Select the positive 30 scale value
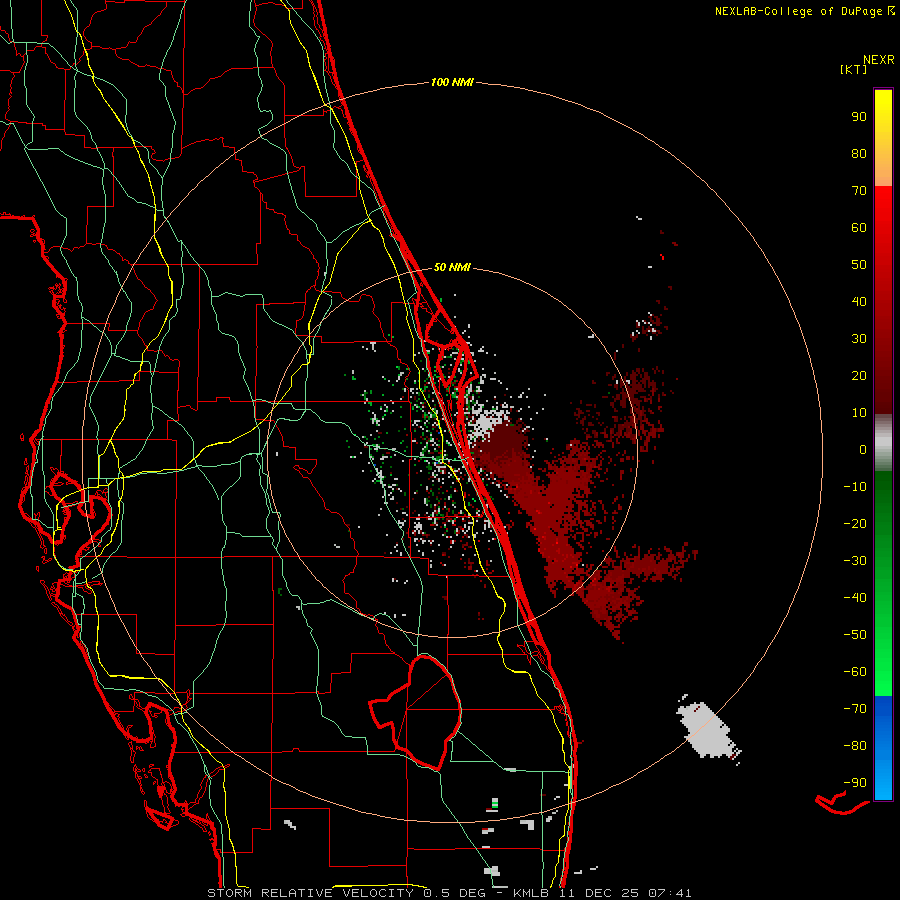 (859, 339)
